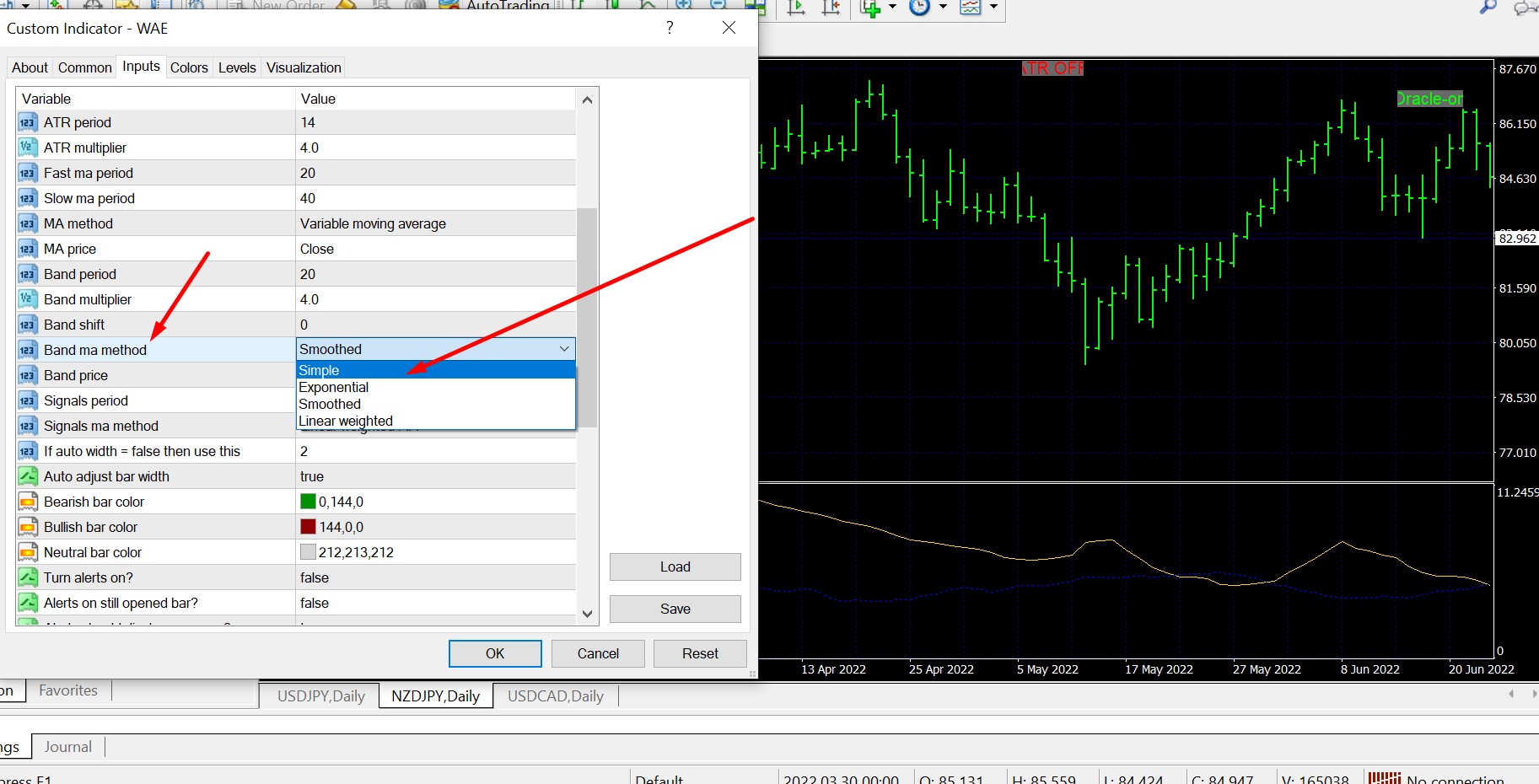Click the icon beside MA price
Screen dimensions: 1539x784
point(28,249)
